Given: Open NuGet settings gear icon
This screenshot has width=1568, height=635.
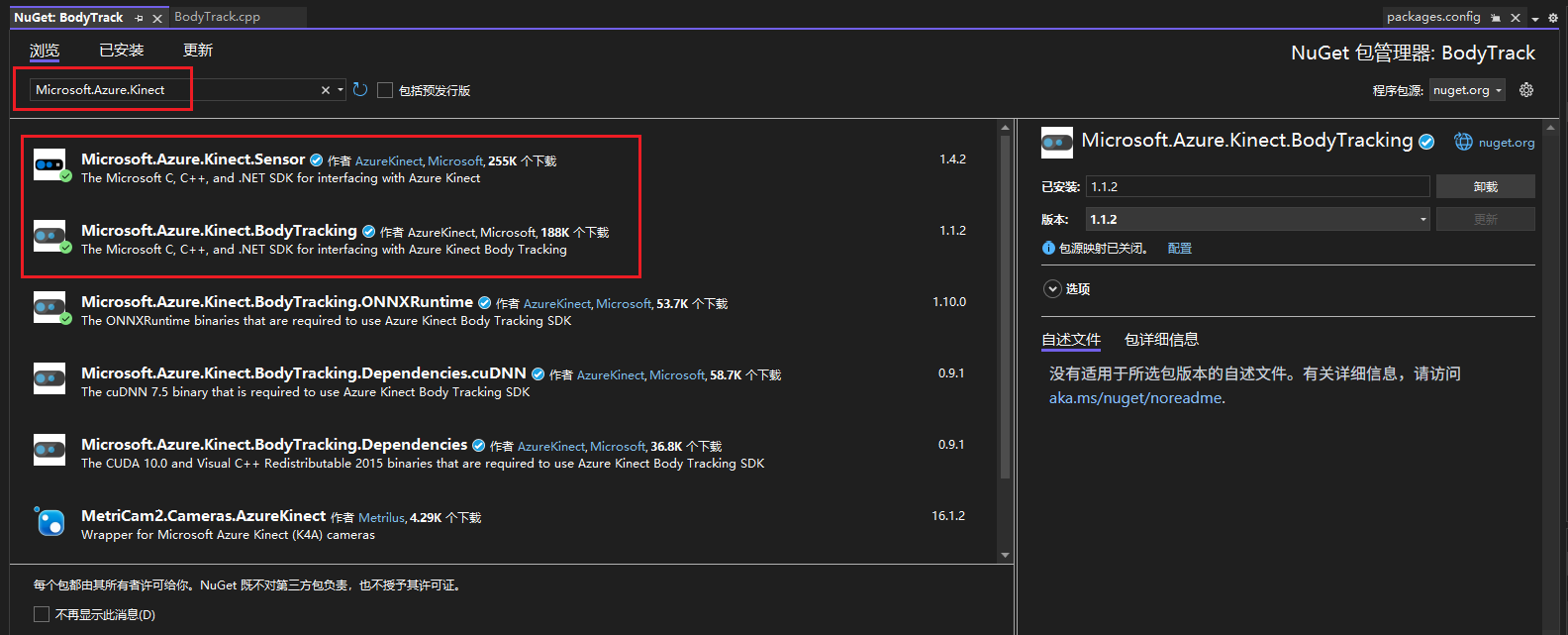Looking at the screenshot, I should pos(1526,90).
